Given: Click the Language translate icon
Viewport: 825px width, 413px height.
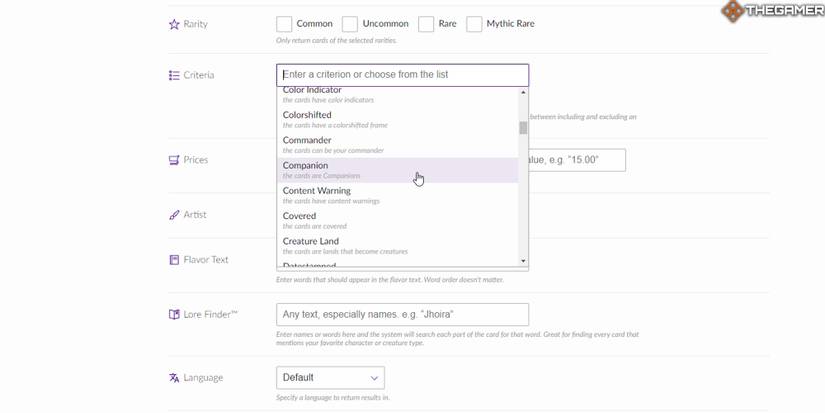Looking at the screenshot, I should tap(174, 378).
